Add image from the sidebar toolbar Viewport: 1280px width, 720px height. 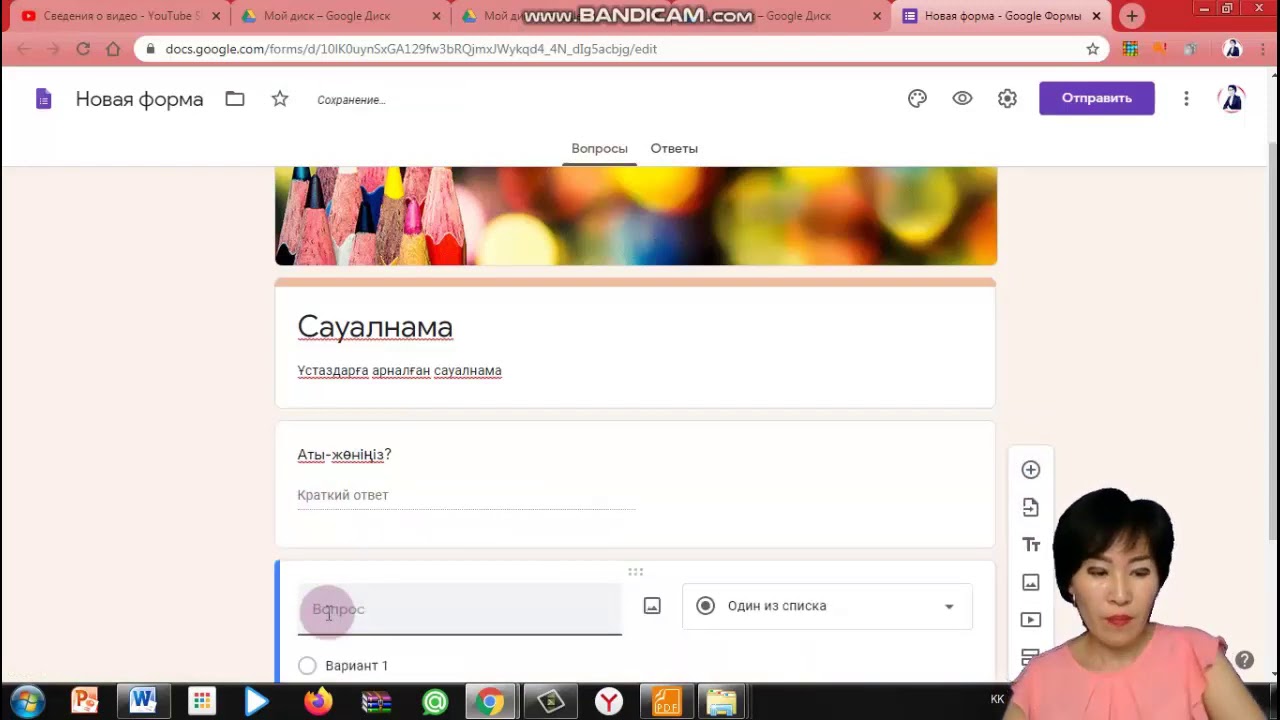[1031, 582]
